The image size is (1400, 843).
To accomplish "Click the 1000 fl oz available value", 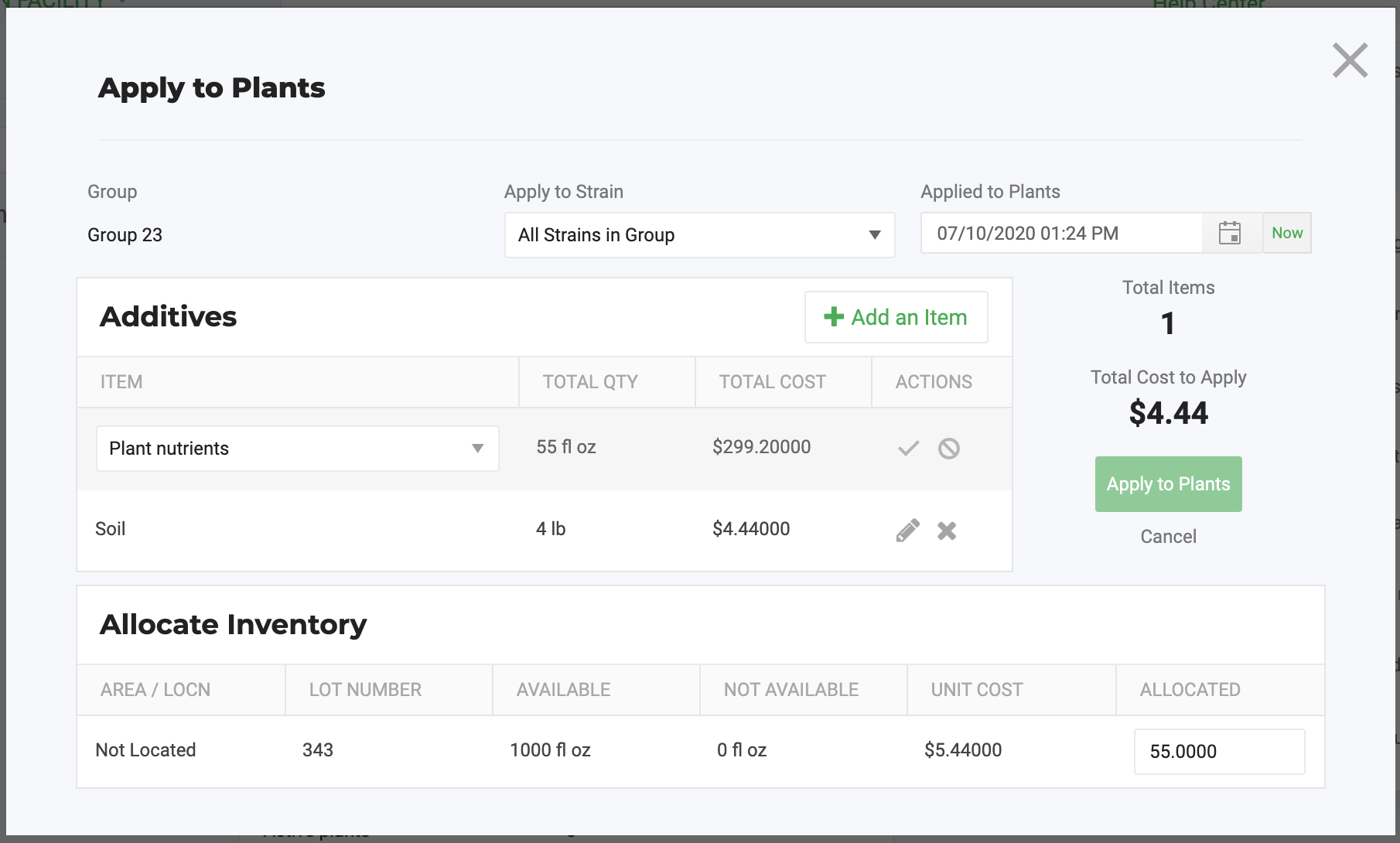I will tap(550, 750).
